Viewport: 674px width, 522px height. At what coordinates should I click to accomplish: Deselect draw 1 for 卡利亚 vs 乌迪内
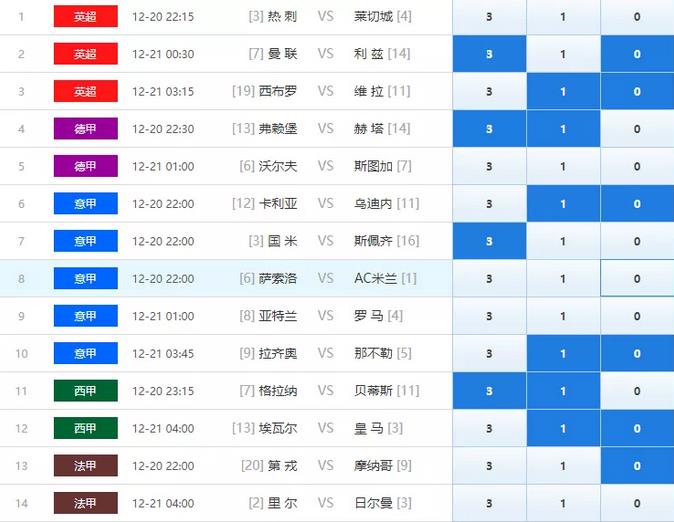(563, 204)
